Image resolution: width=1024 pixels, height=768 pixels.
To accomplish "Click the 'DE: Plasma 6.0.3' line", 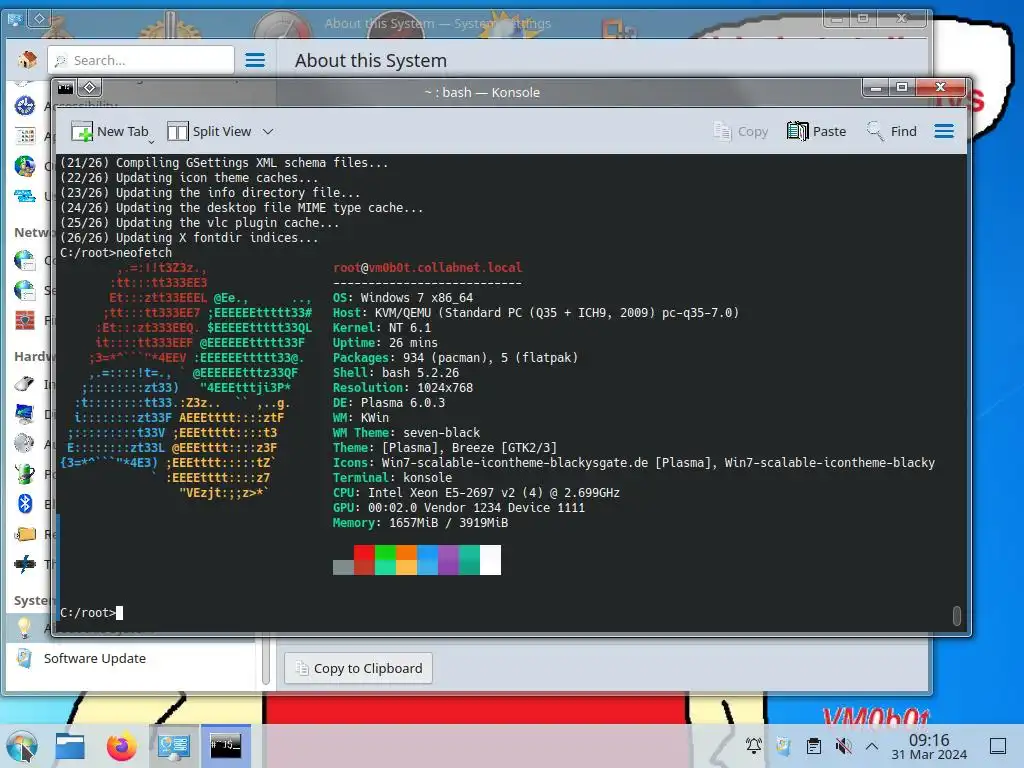I will 389,403.
